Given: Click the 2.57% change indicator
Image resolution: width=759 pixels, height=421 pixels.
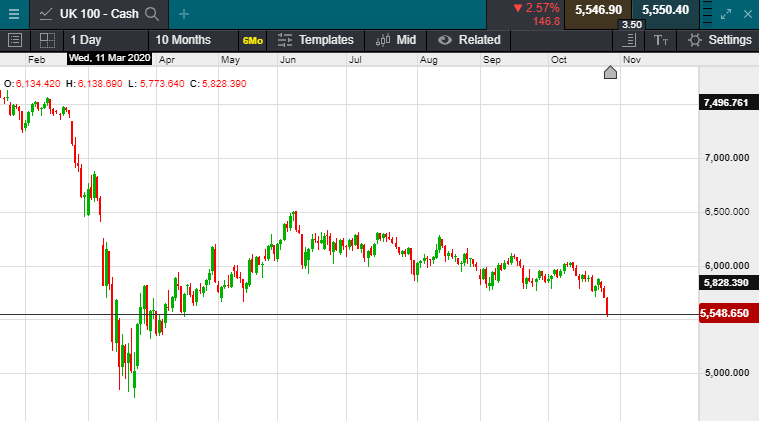Looking at the screenshot, I should click(x=536, y=8).
